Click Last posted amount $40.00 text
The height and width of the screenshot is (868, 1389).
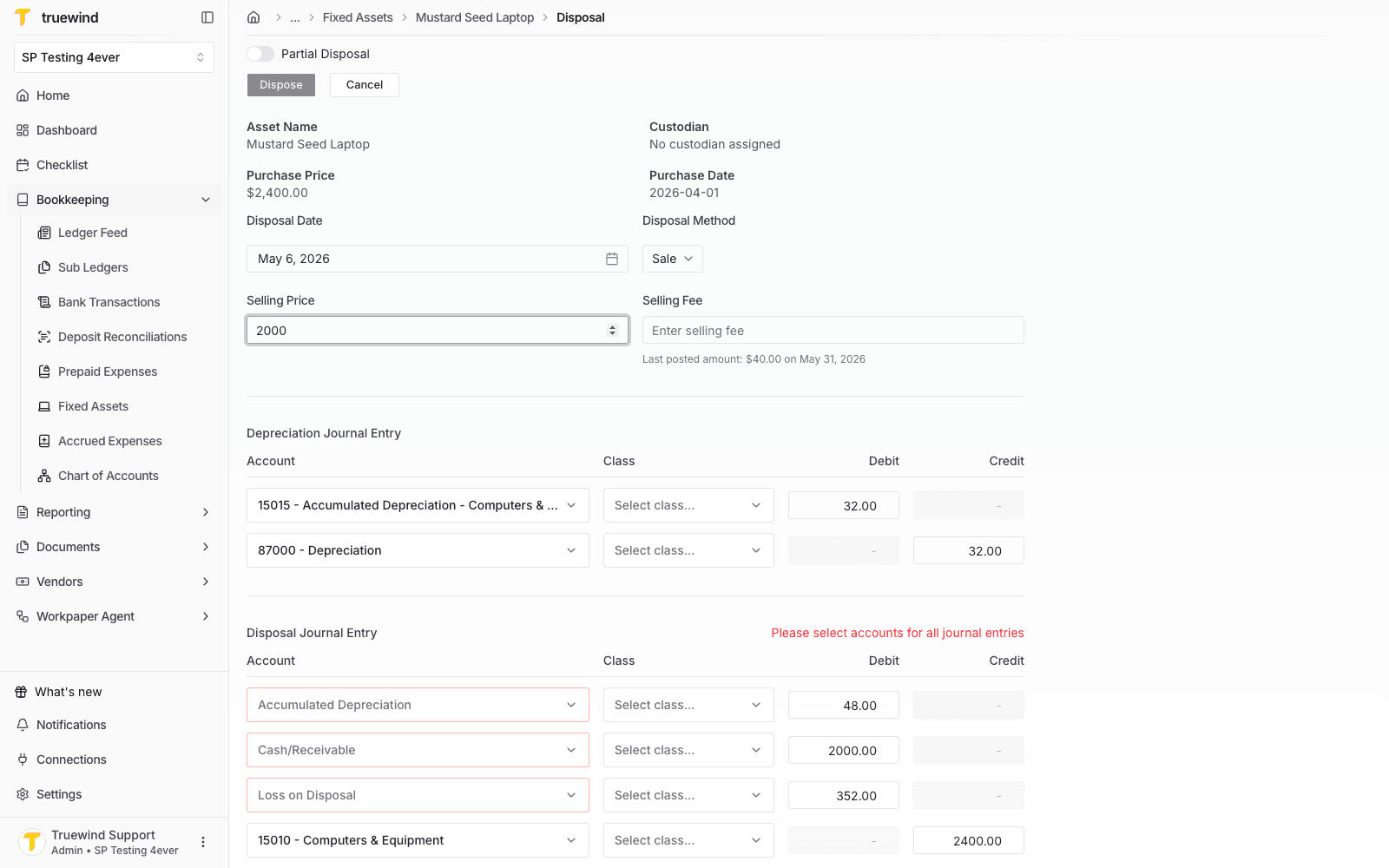tap(754, 359)
